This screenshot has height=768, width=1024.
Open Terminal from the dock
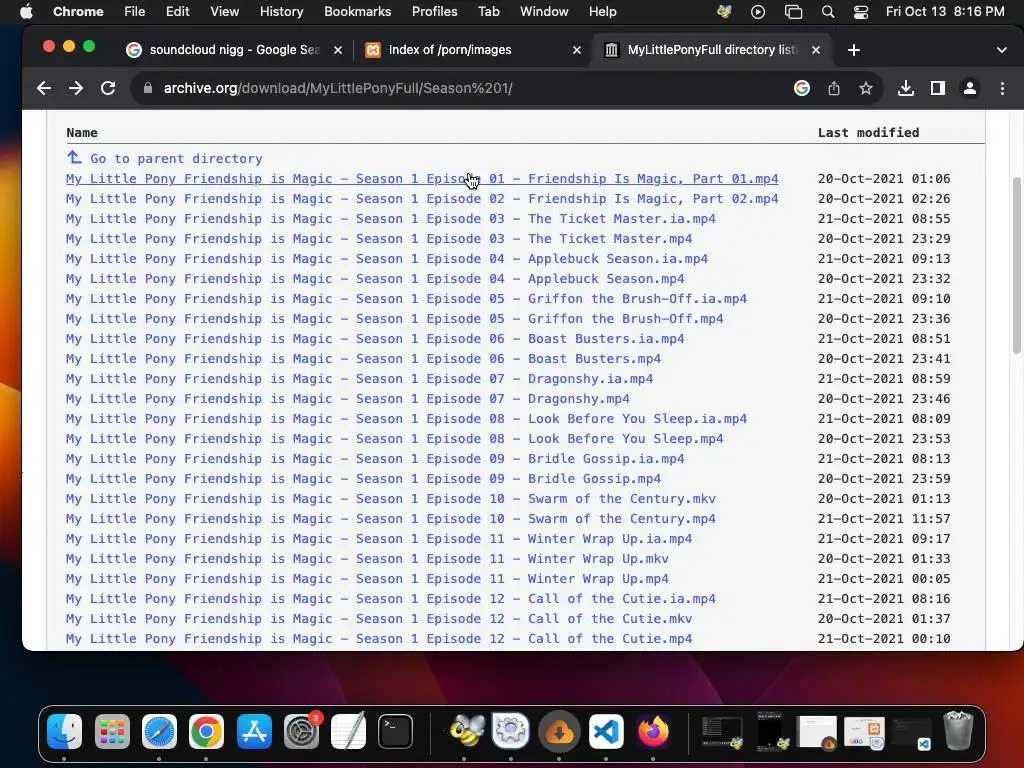pyautogui.click(x=395, y=731)
